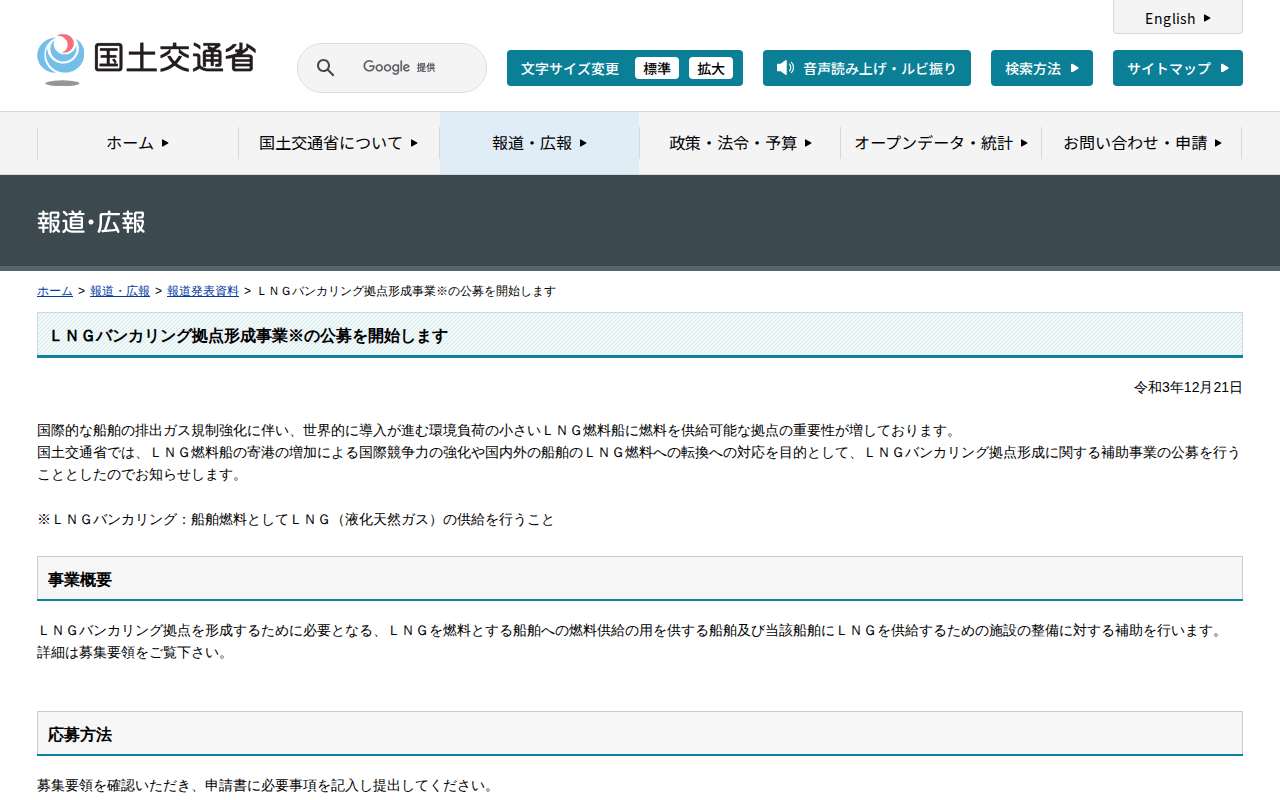Expand the 政策・法令・予算 menu
Viewport: 1280px width, 800px height.
pos(740,143)
